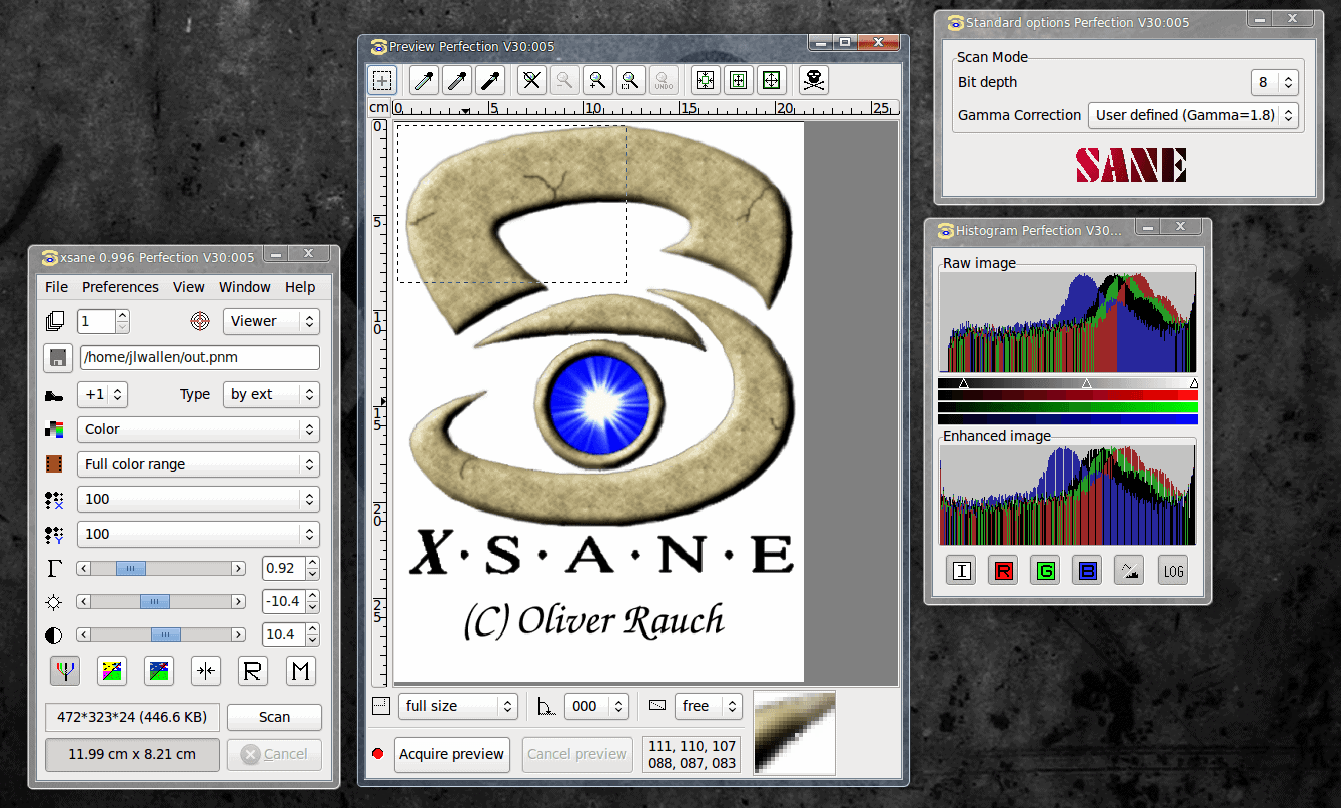Toggle the green channel G in Histogram

pos(1046,571)
